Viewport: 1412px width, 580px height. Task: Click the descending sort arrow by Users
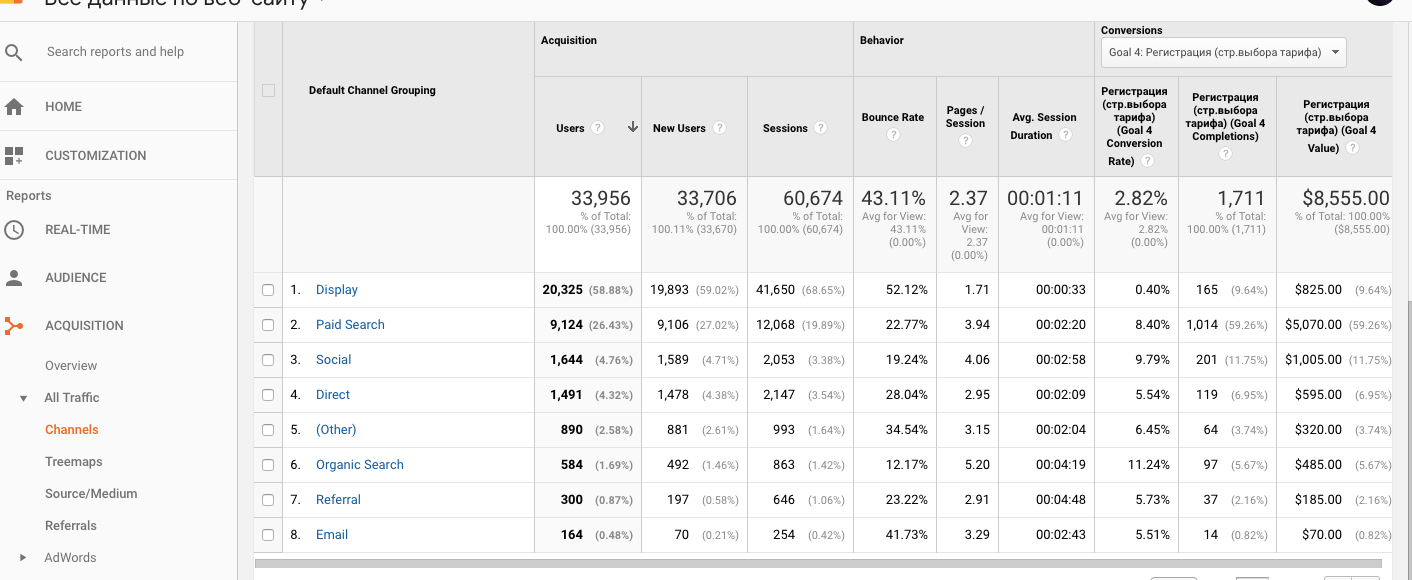632,127
